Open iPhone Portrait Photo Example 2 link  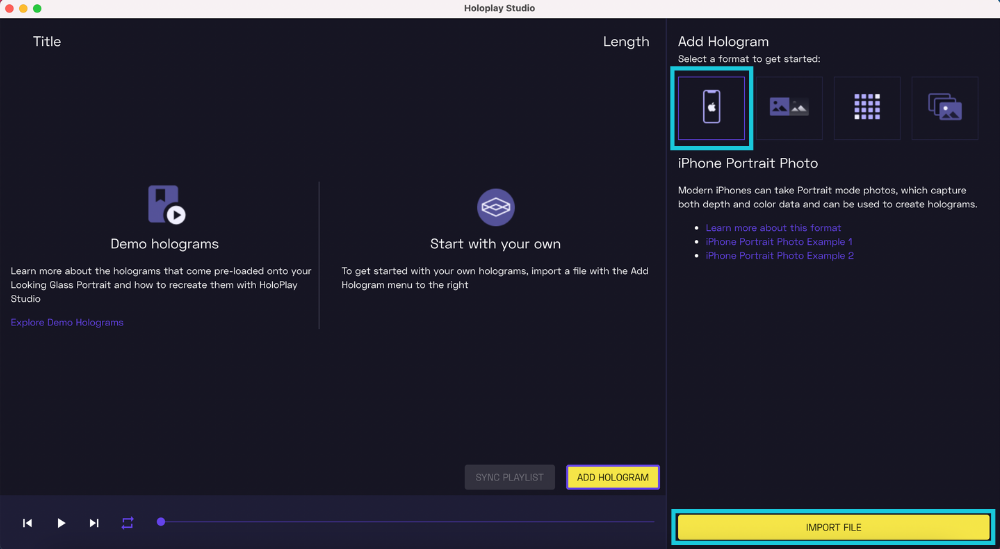[x=779, y=256]
